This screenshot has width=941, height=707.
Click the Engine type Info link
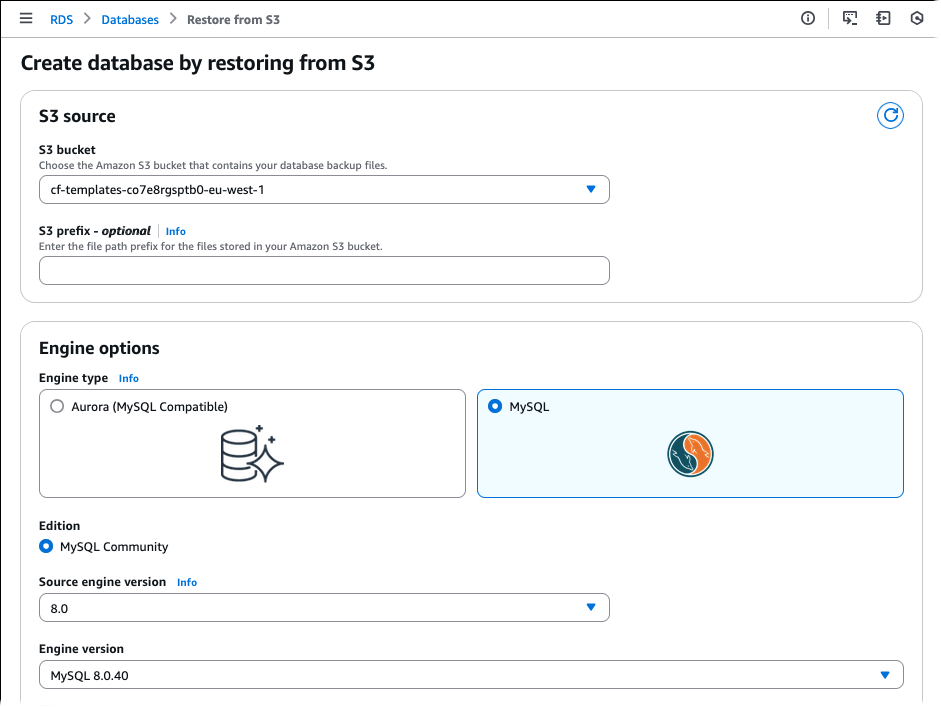click(x=128, y=378)
